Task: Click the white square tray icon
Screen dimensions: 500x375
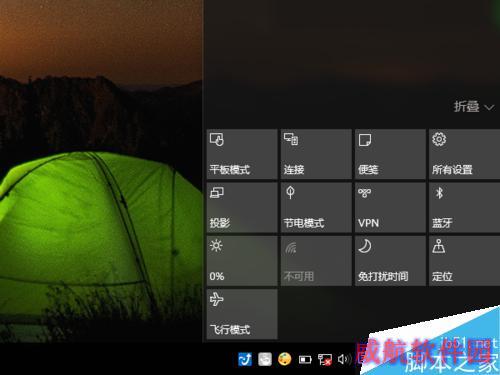Action: click(265, 359)
